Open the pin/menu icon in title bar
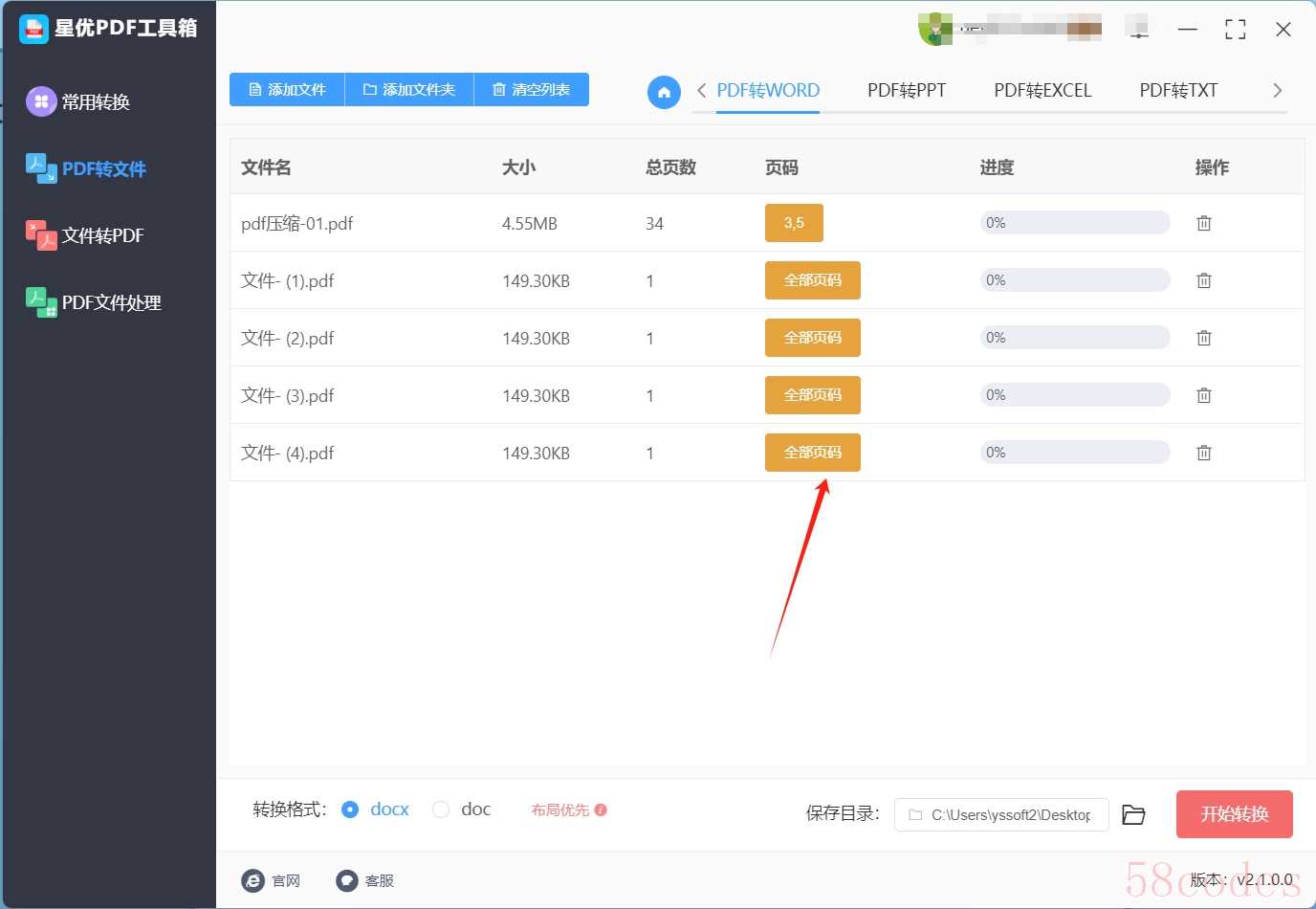Viewport: 1316px width, 909px height. point(1138,30)
